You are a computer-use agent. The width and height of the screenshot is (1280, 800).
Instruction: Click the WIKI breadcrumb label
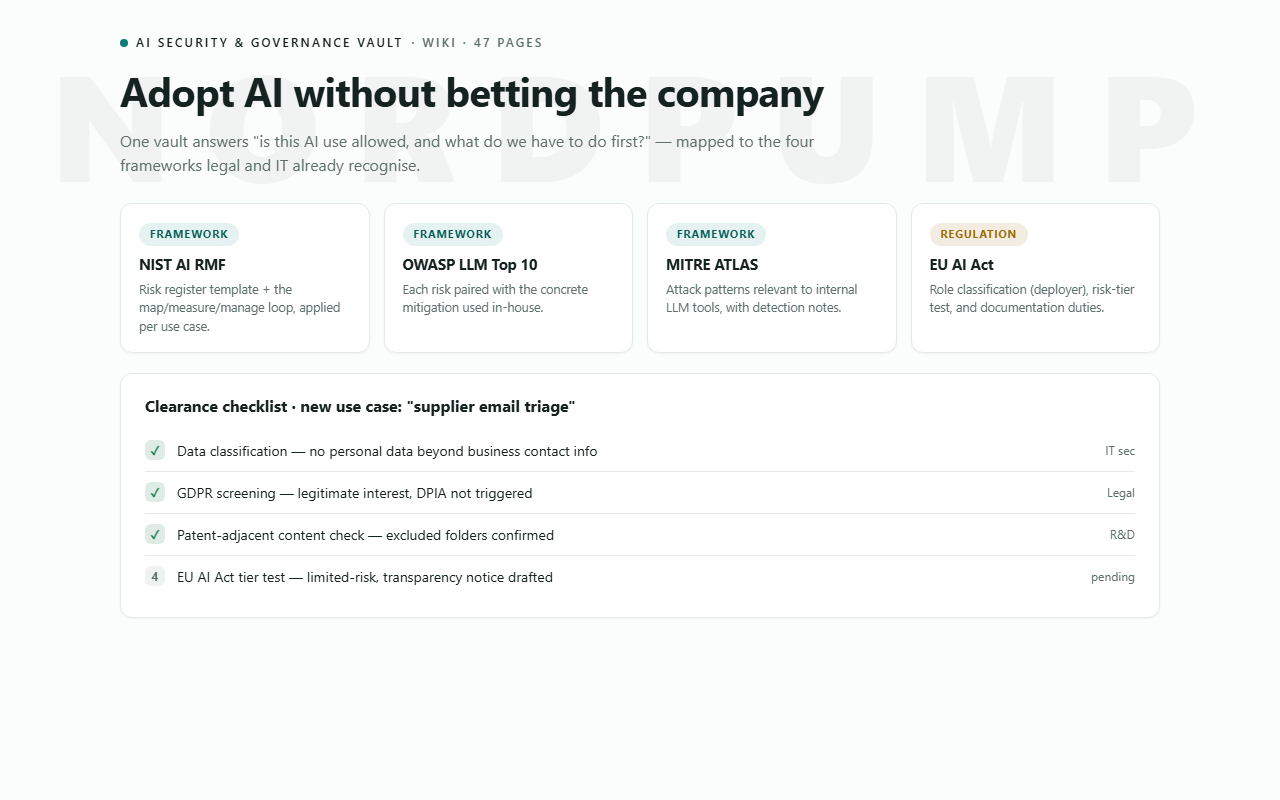(x=439, y=43)
